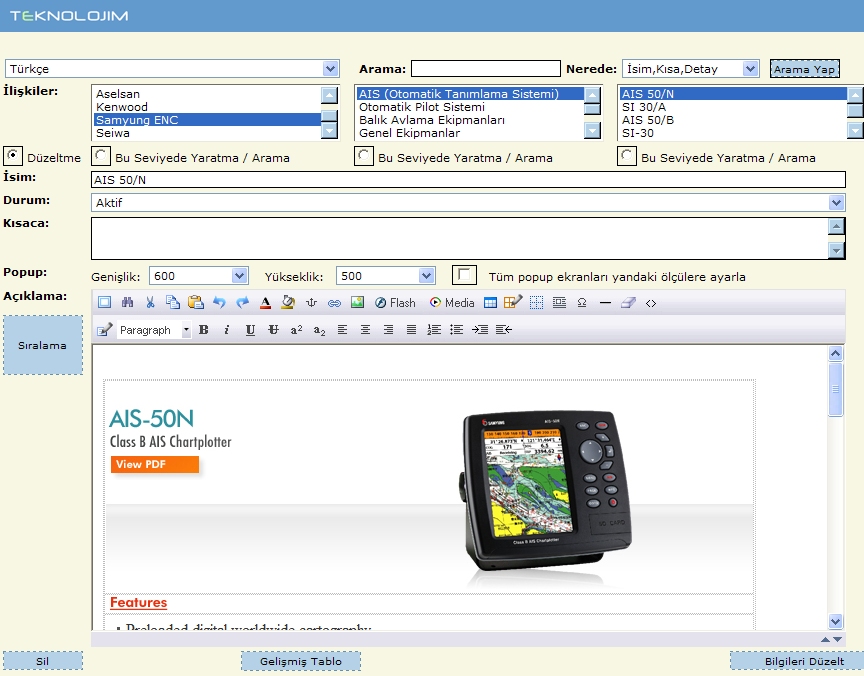Center align the text

tap(365, 329)
